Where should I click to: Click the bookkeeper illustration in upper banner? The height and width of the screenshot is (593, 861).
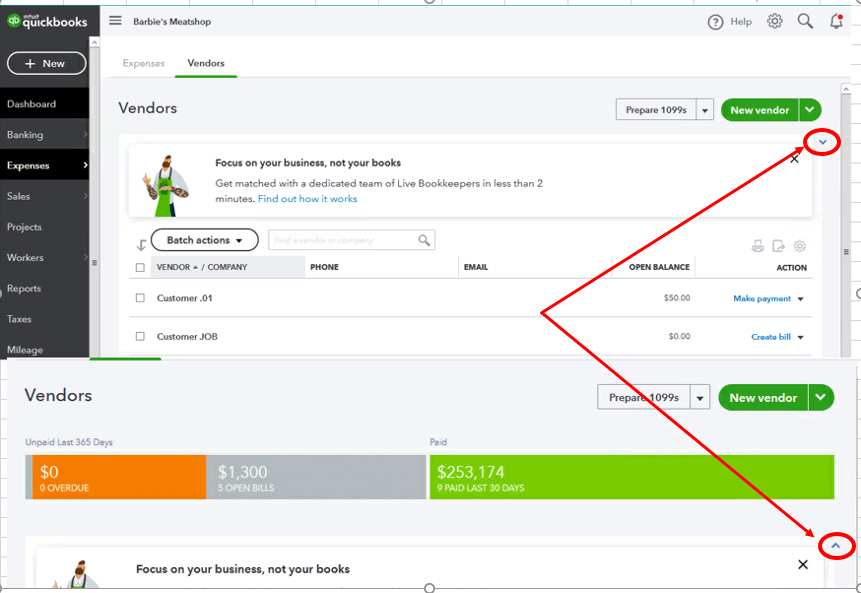pyautogui.click(x=166, y=186)
